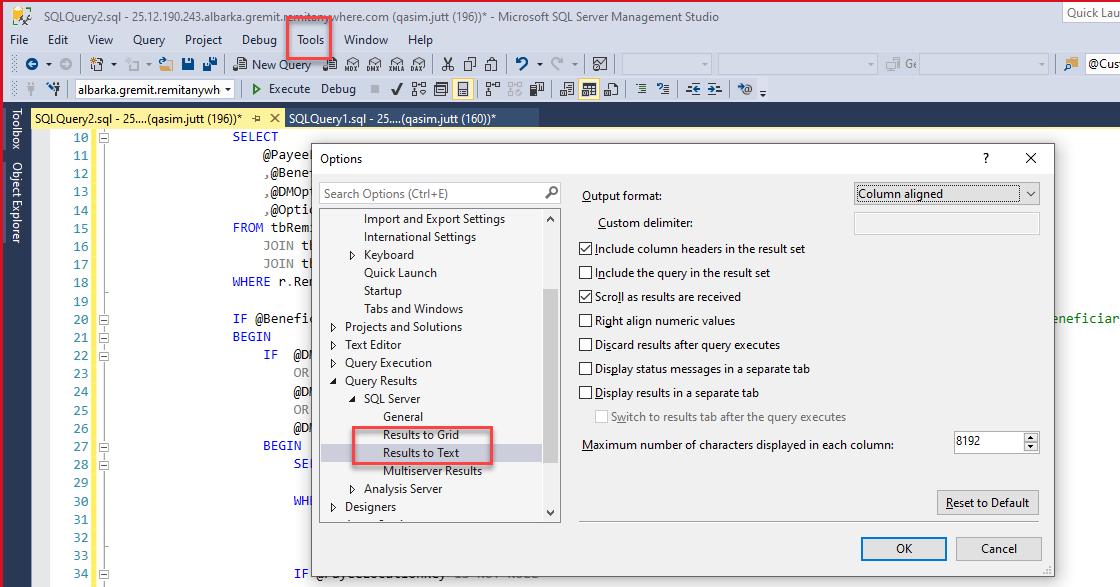Select the Results to File toolbar icon

[x=611, y=89]
